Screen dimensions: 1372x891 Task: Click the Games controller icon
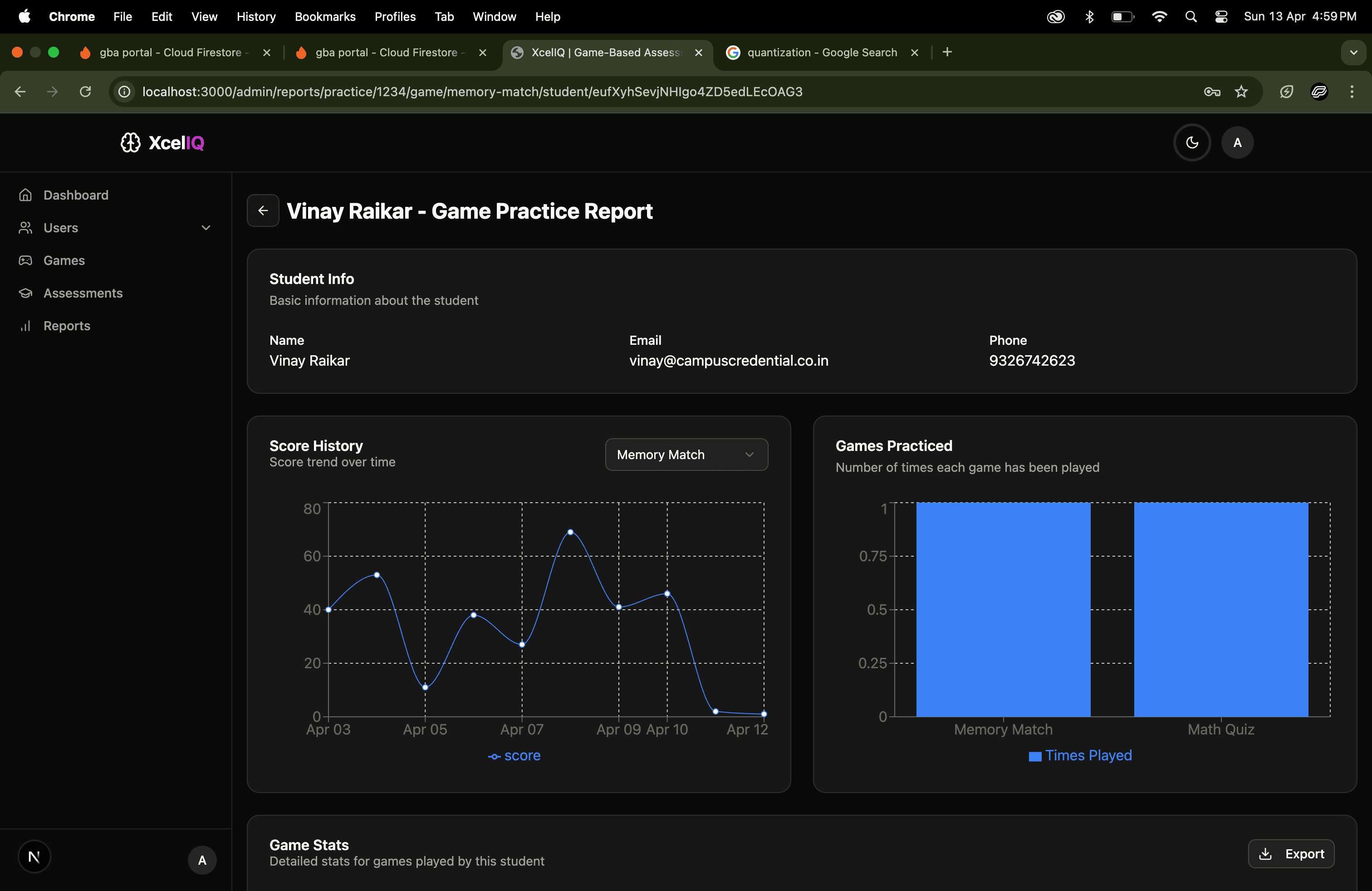25,260
